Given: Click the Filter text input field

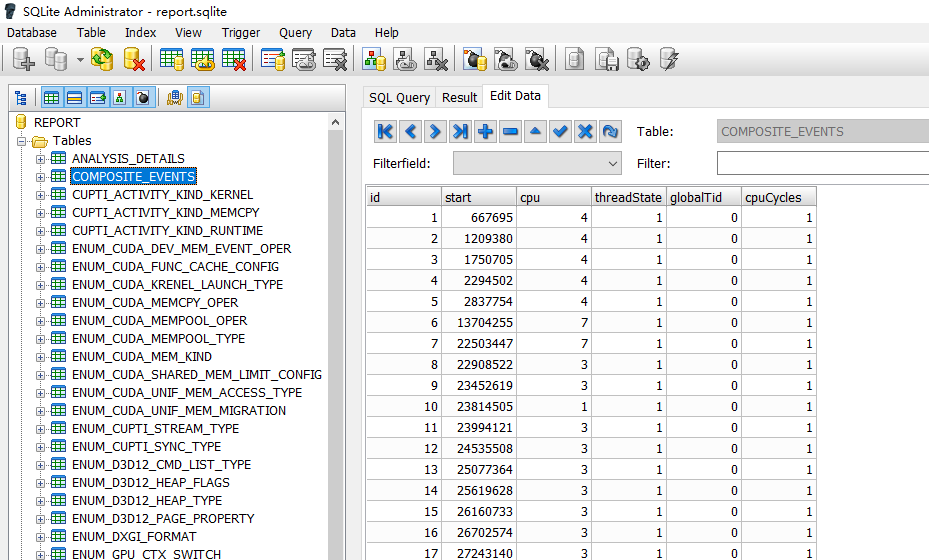Looking at the screenshot, I should 822,163.
